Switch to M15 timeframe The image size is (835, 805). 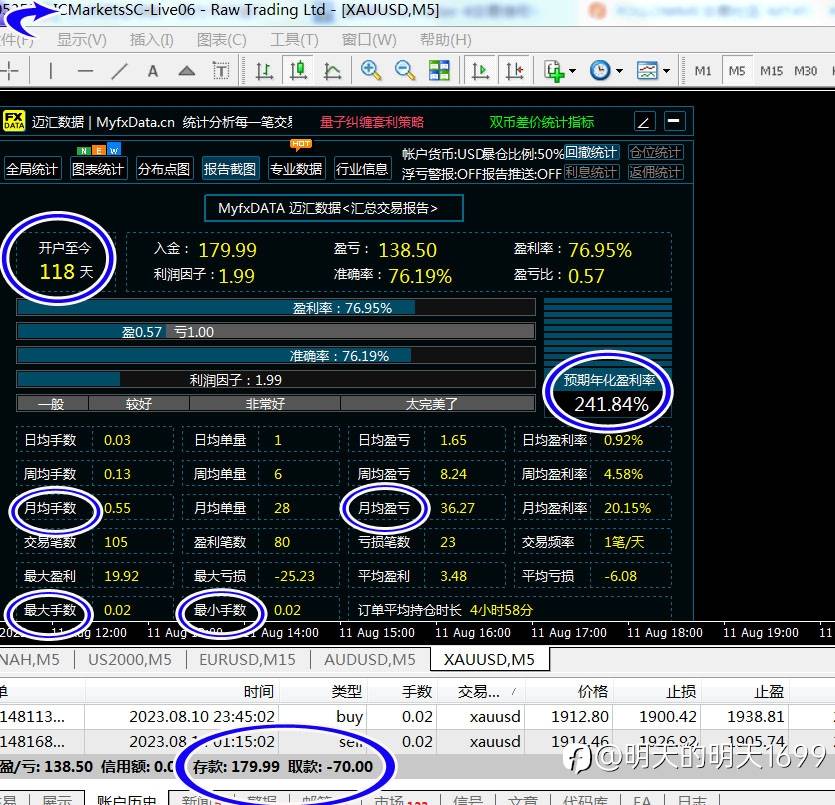[771, 71]
